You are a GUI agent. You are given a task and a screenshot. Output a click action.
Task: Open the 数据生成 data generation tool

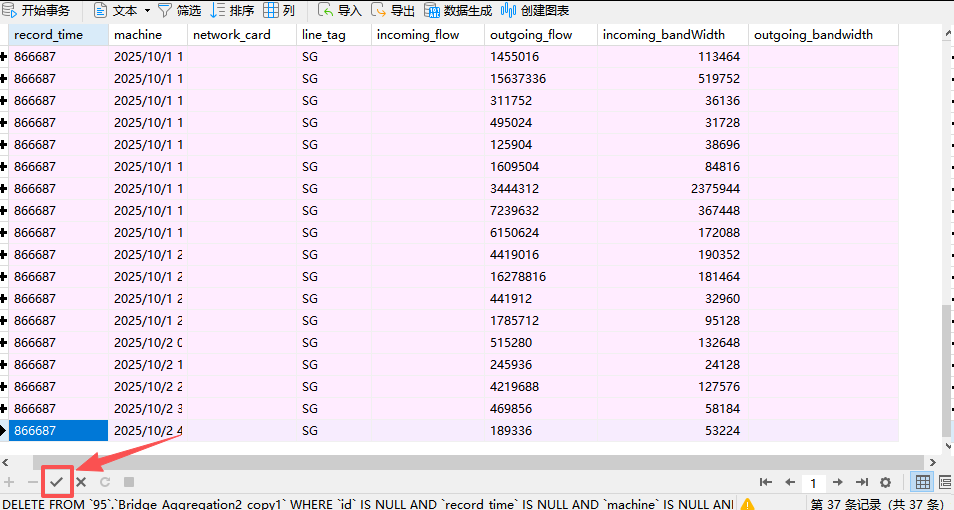pyautogui.click(x=458, y=10)
